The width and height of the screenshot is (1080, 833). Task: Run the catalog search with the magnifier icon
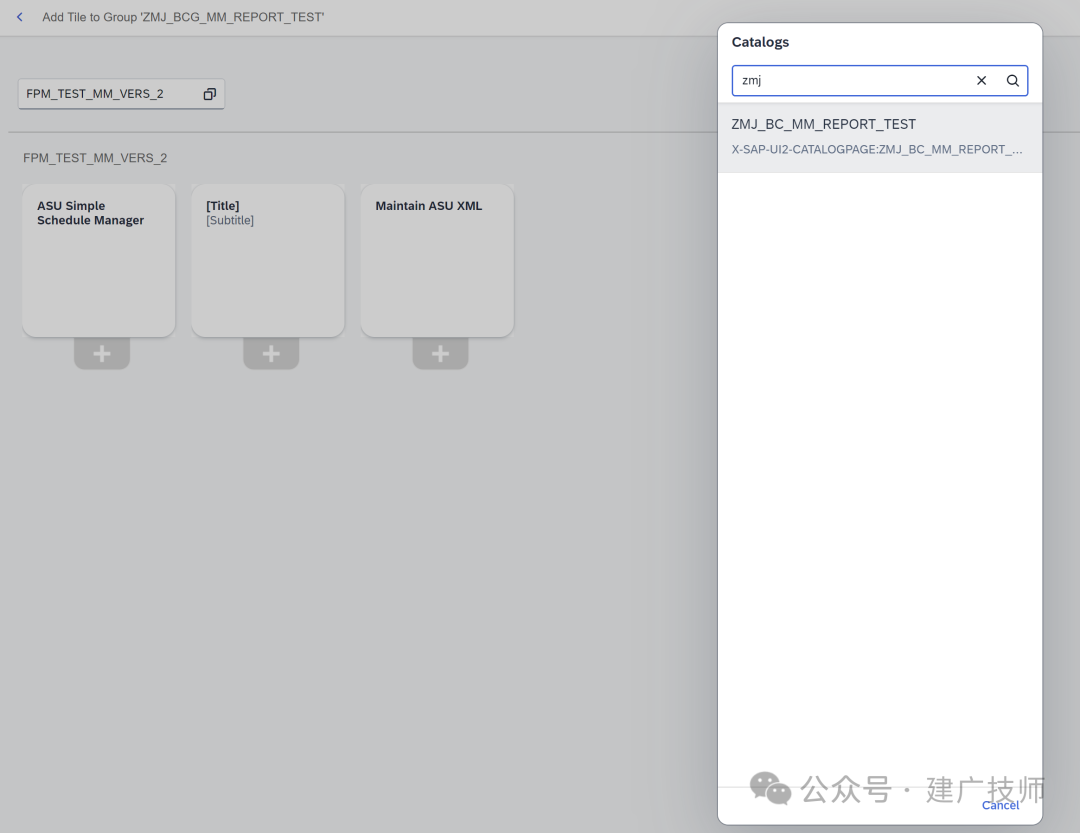point(1012,81)
